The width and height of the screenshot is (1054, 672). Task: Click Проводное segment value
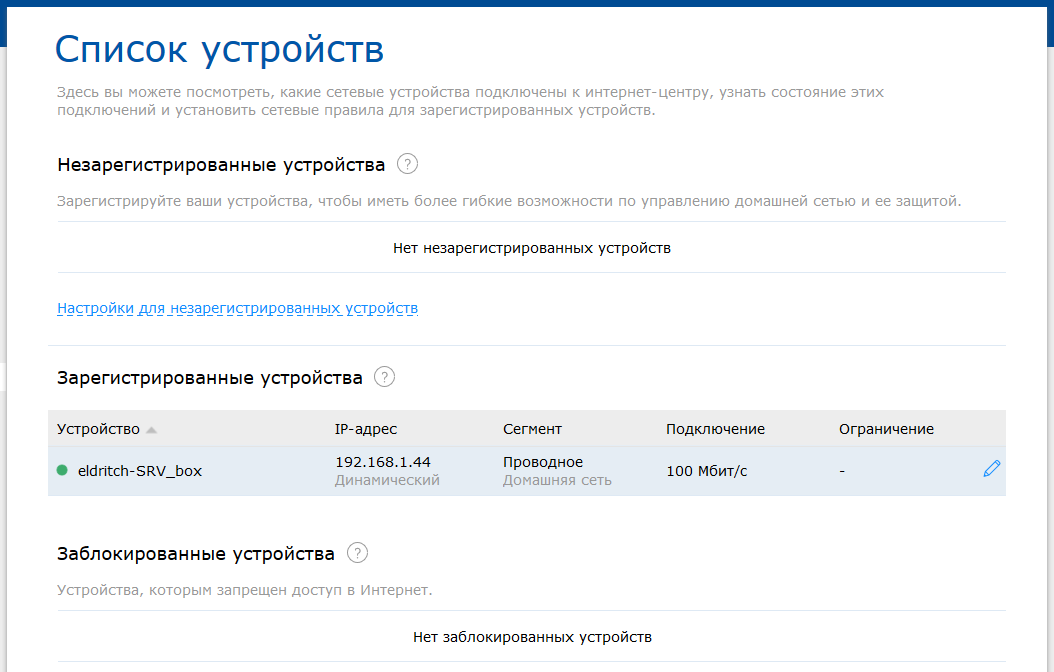pyautogui.click(x=543, y=462)
